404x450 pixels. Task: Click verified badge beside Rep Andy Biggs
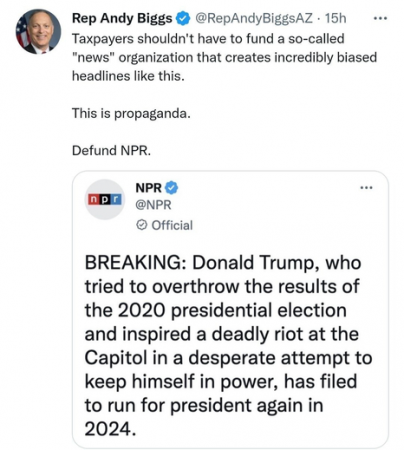[x=183, y=18]
